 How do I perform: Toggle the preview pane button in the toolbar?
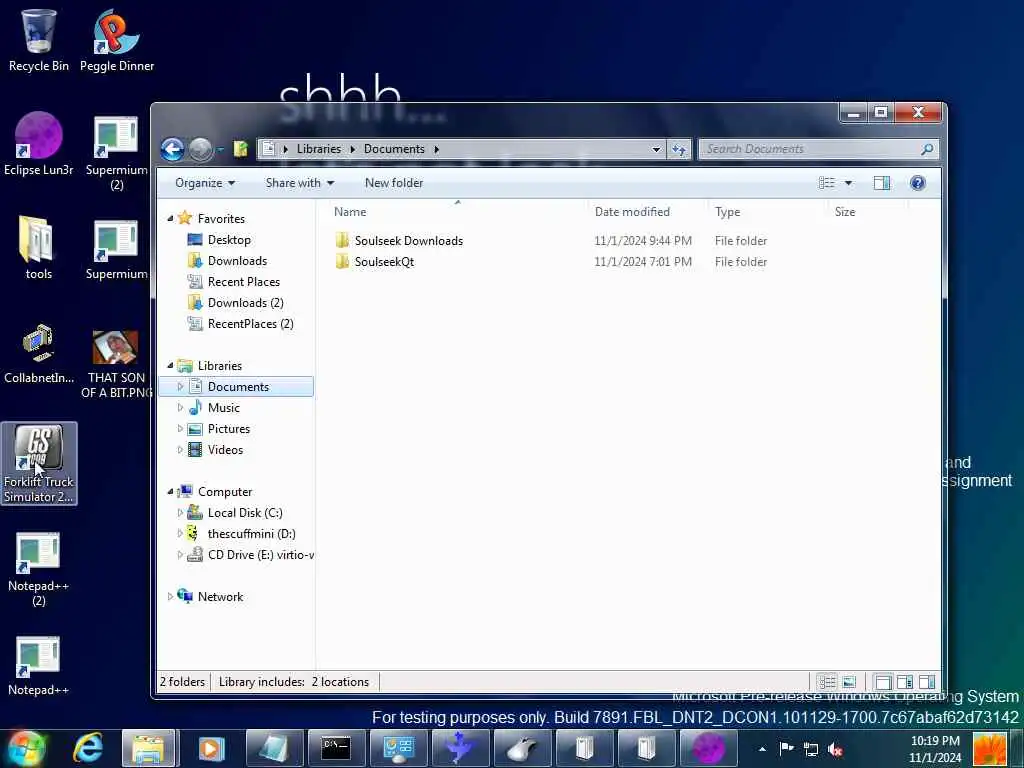[882, 183]
